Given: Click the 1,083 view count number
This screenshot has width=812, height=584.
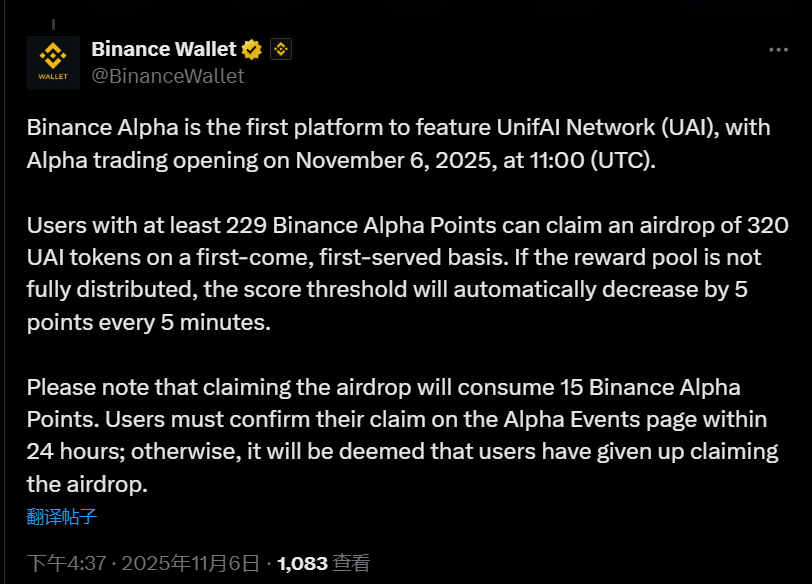Looking at the screenshot, I should (302, 563).
